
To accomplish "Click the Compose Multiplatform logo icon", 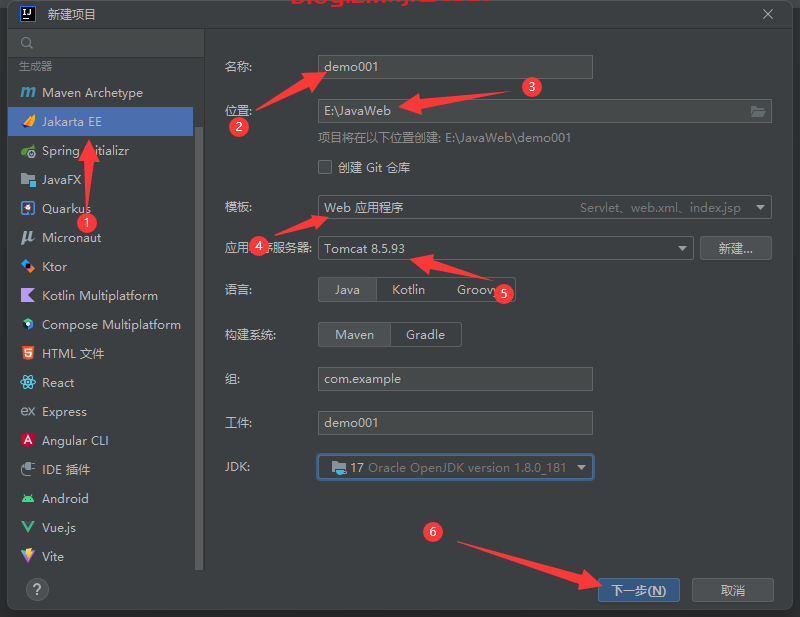I will tap(28, 325).
